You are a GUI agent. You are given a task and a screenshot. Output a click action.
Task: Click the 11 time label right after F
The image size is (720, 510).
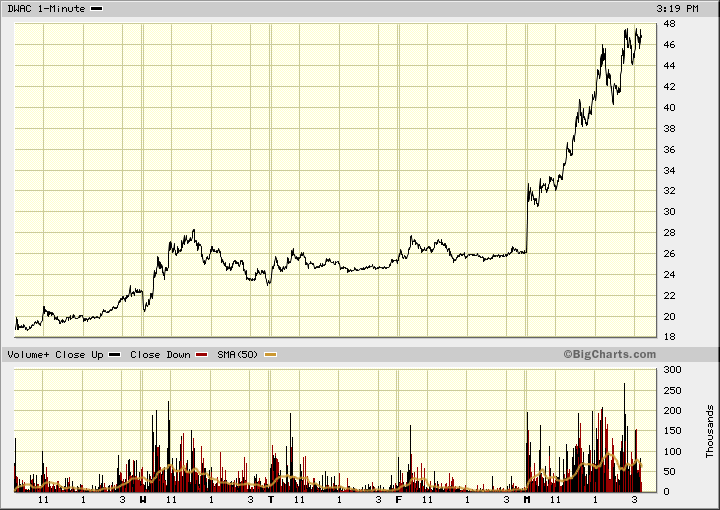coord(427,499)
